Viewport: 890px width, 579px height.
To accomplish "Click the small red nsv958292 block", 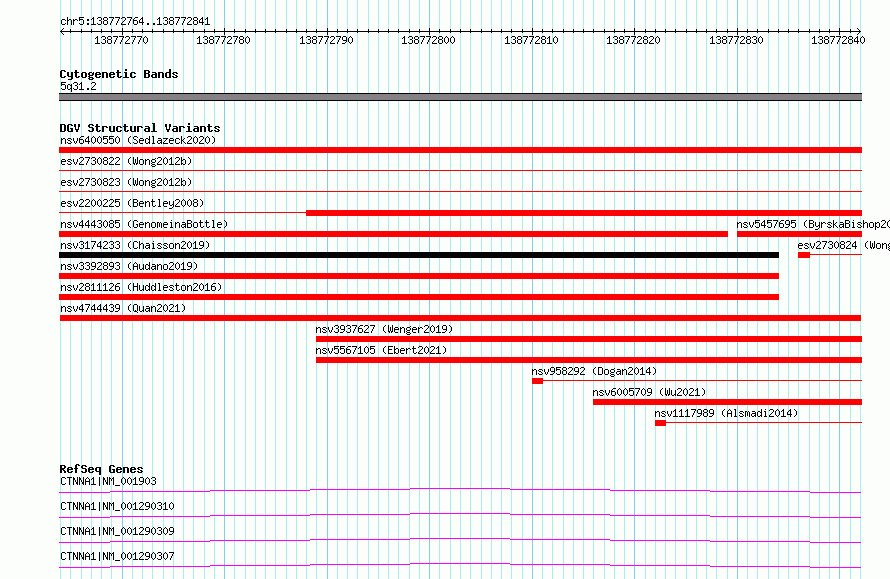I will click(538, 381).
